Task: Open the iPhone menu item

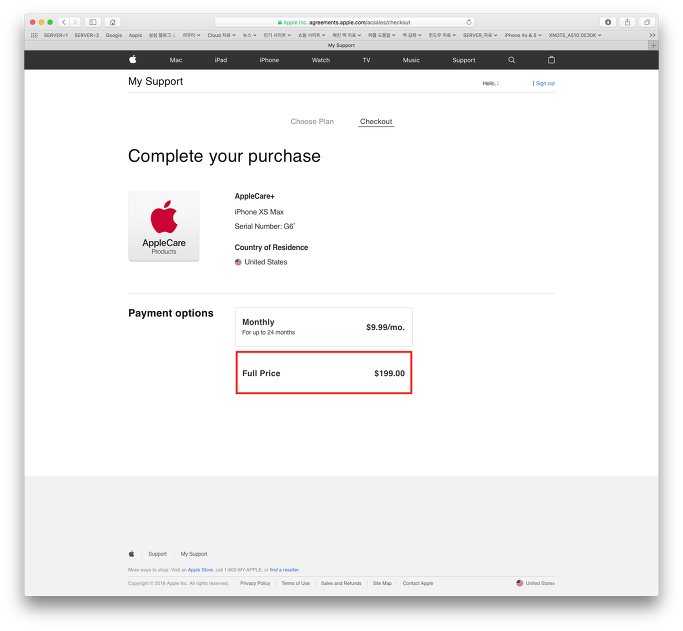Action: [269, 60]
